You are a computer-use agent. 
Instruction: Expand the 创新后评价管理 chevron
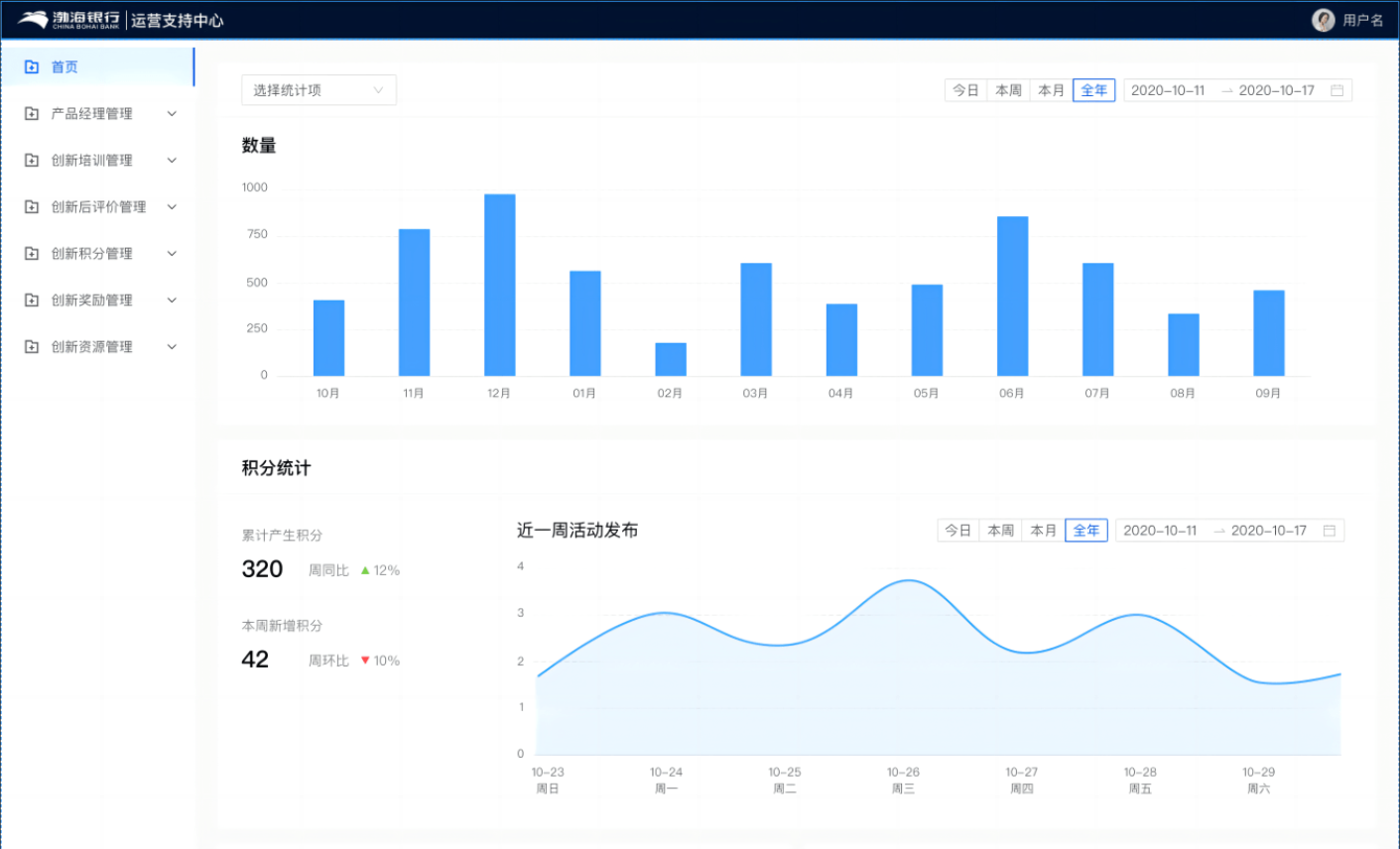pyautogui.click(x=172, y=207)
